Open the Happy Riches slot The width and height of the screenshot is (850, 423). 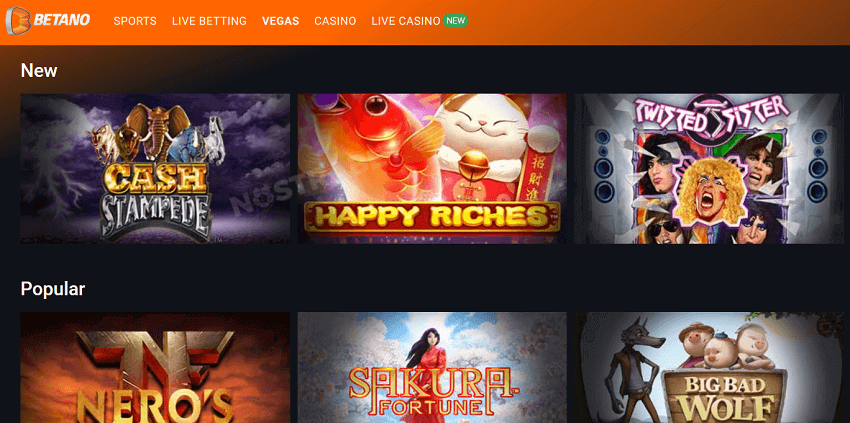click(x=432, y=169)
